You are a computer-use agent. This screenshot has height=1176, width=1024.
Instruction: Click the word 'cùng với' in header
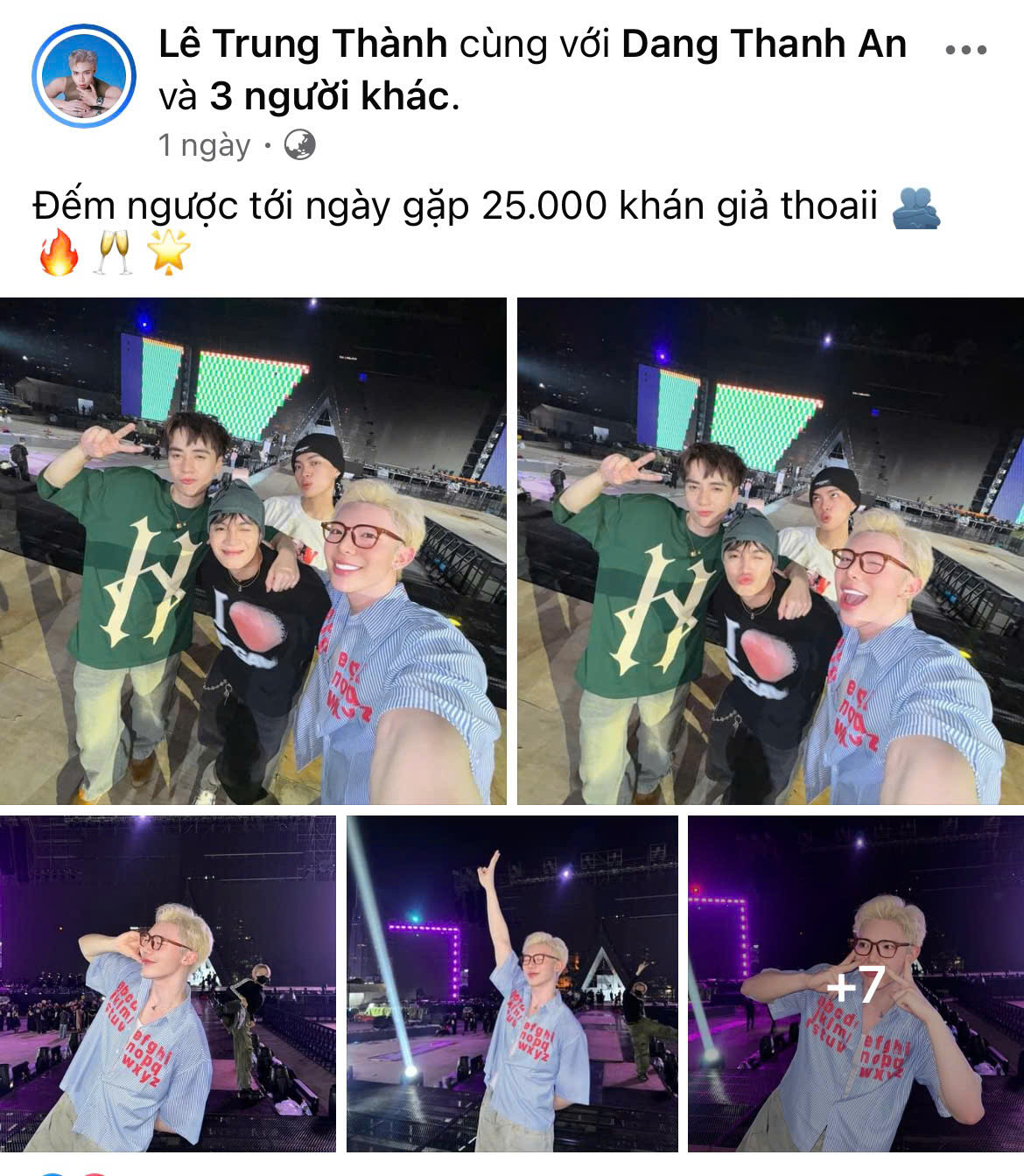535,45
